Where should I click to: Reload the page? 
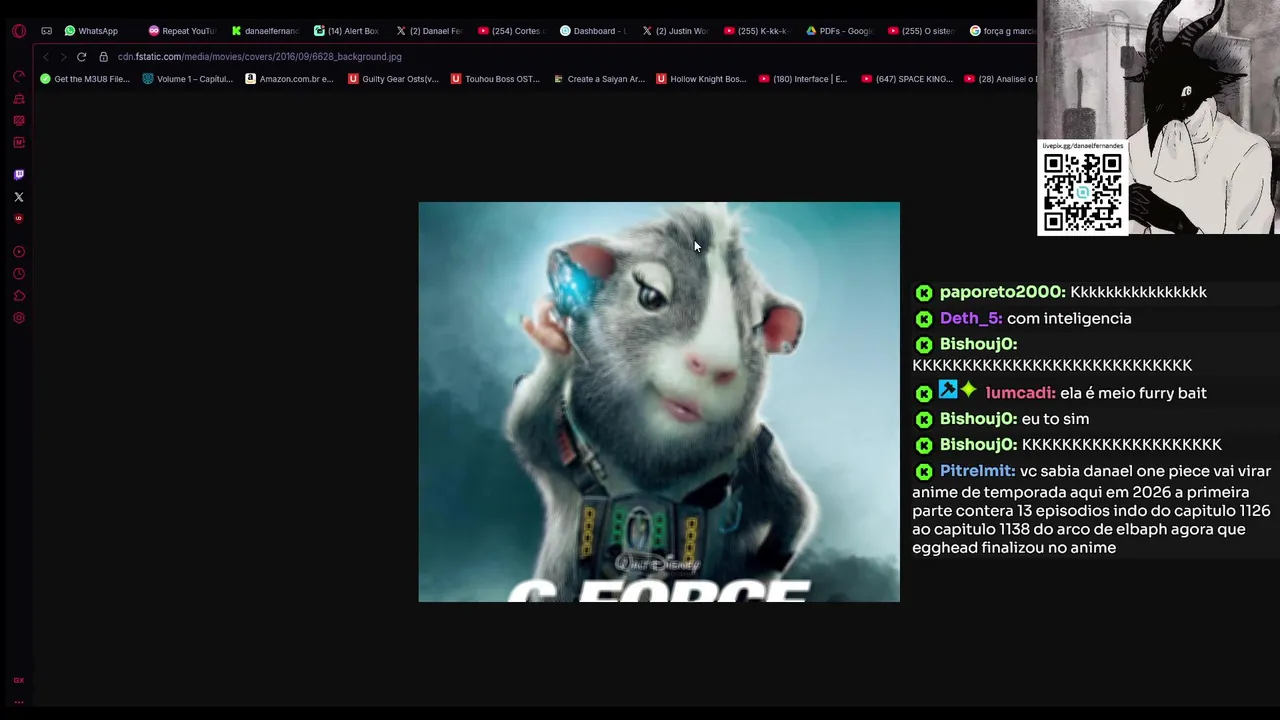tap(82, 57)
